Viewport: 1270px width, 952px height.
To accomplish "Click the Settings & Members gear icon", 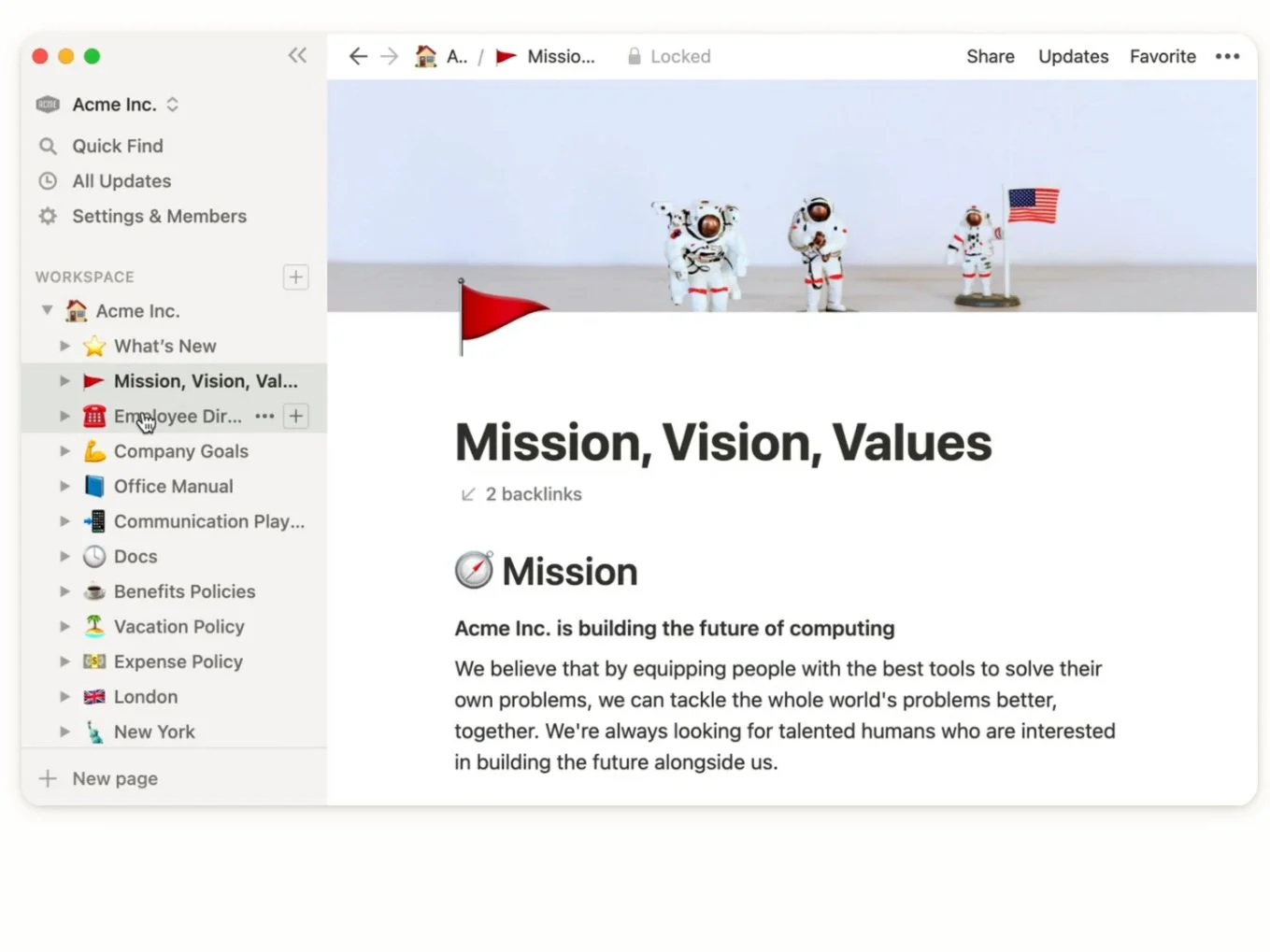I will click(x=48, y=216).
